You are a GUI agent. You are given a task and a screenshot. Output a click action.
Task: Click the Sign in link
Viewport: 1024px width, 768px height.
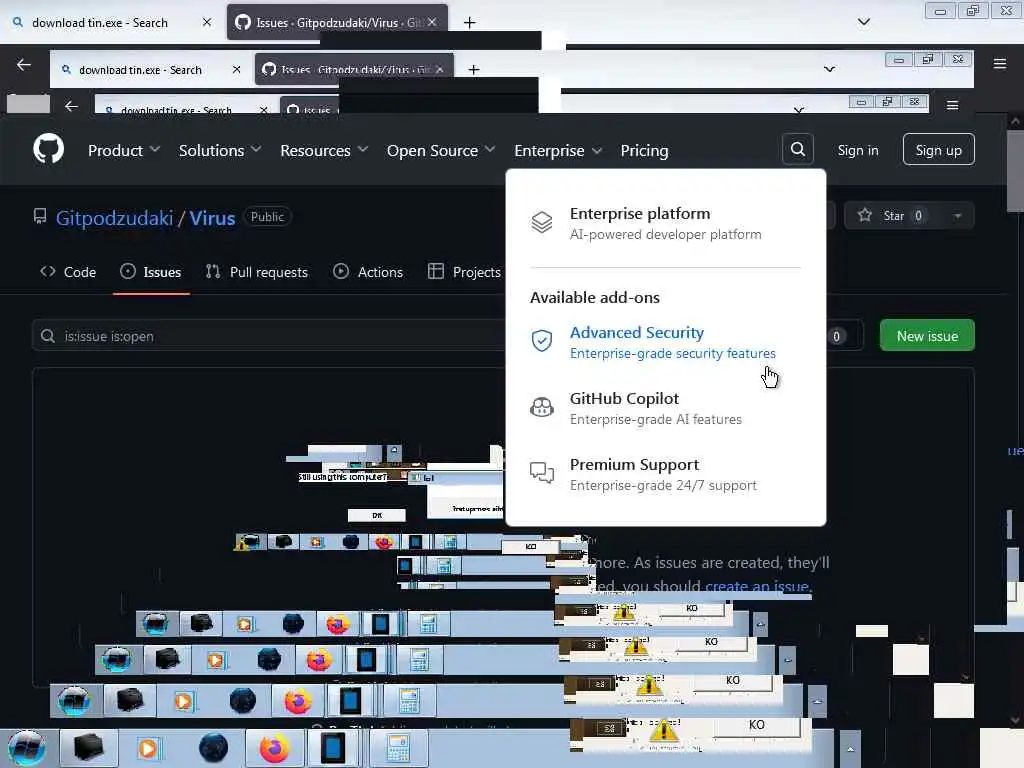[x=857, y=150]
